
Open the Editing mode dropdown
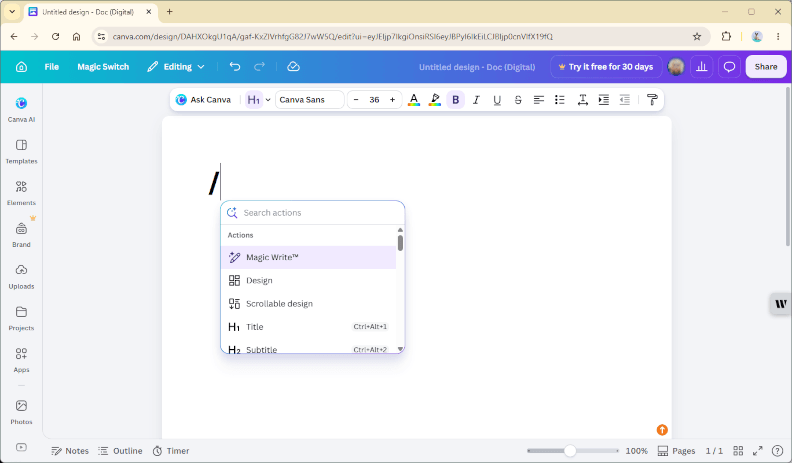176,67
